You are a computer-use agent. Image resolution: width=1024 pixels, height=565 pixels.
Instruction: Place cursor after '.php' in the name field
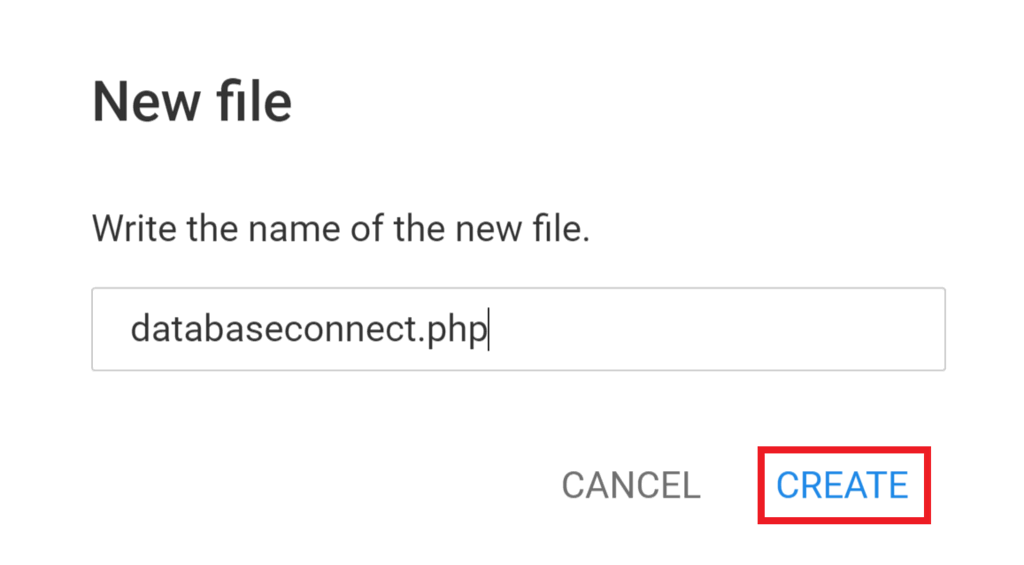click(x=489, y=330)
